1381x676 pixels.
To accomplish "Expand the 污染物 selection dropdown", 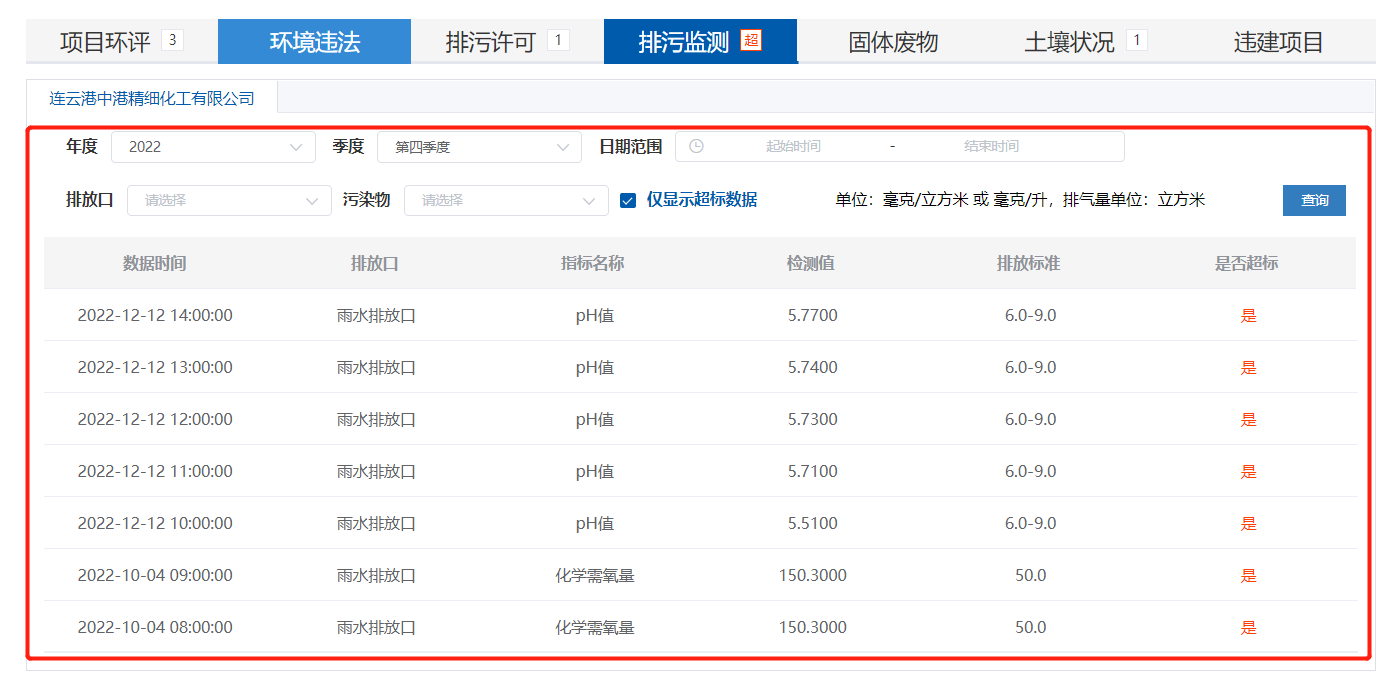I will pos(506,200).
